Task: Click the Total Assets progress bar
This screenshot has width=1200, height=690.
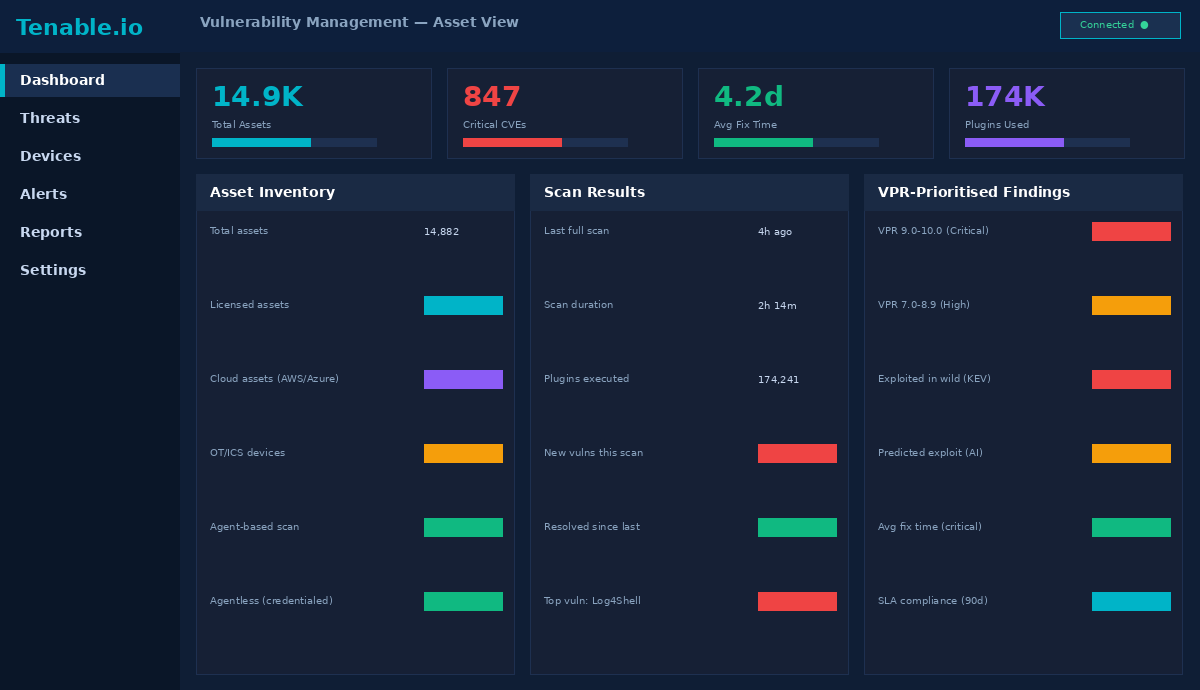Action: point(294,142)
